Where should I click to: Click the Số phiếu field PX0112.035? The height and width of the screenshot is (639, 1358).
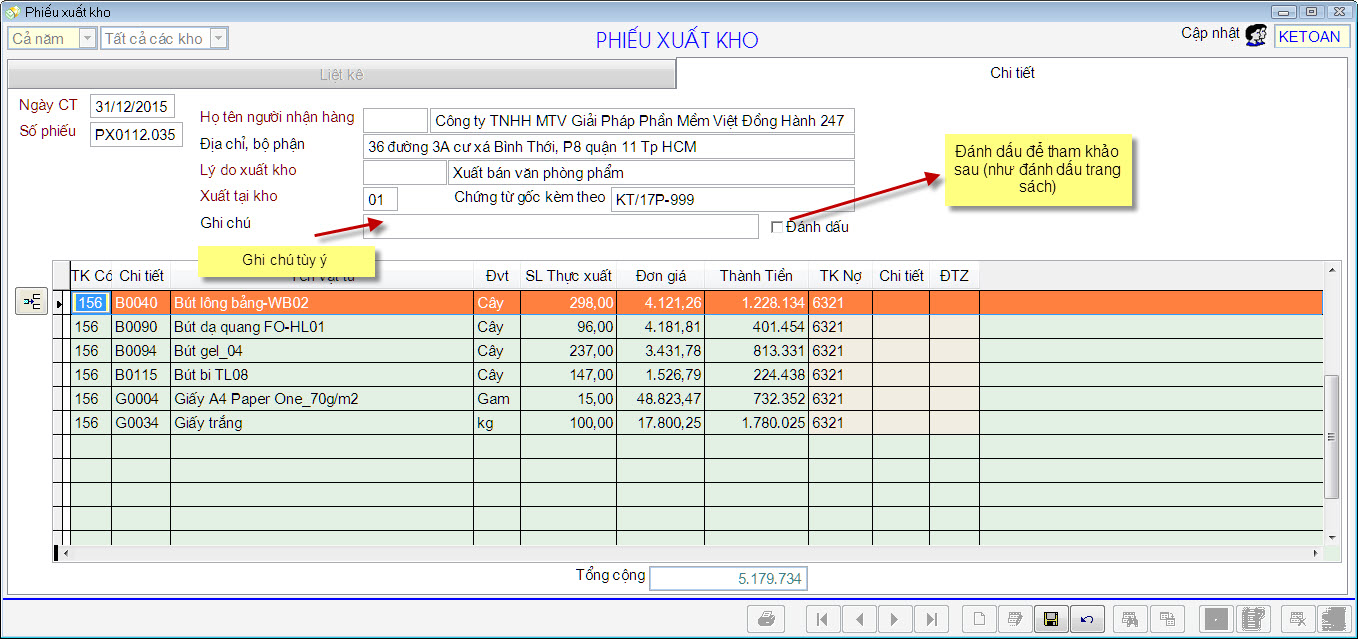[x=135, y=134]
